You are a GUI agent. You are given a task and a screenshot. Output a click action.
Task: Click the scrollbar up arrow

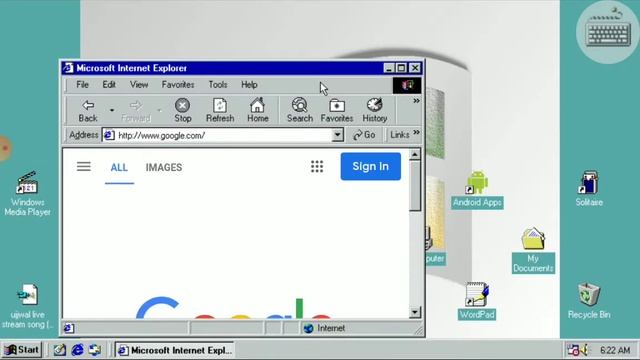415,154
